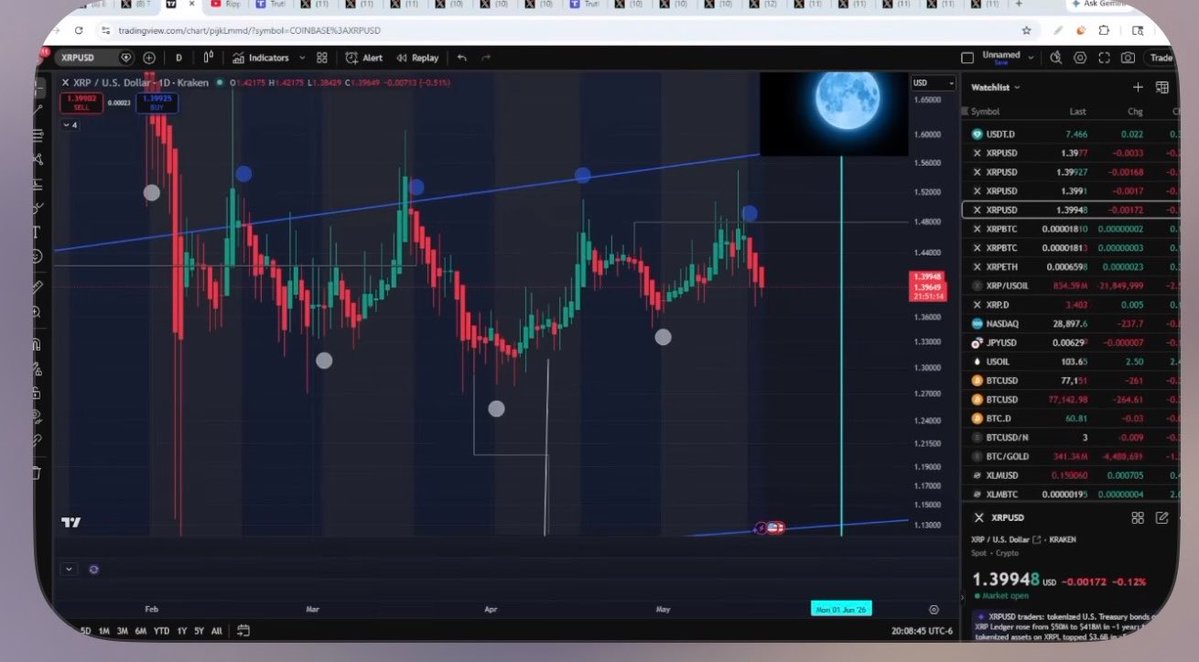Click the Save link under Unnamed
This screenshot has width=1199, height=662.
coord(1001,63)
